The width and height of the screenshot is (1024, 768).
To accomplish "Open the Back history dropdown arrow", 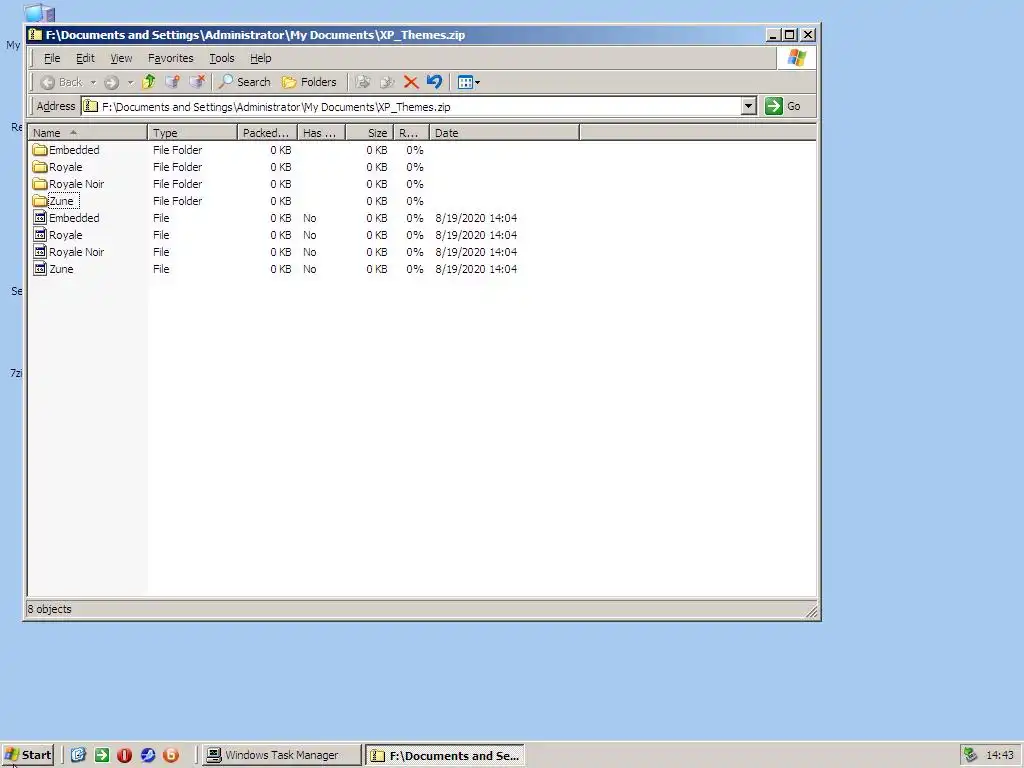I will (93, 82).
